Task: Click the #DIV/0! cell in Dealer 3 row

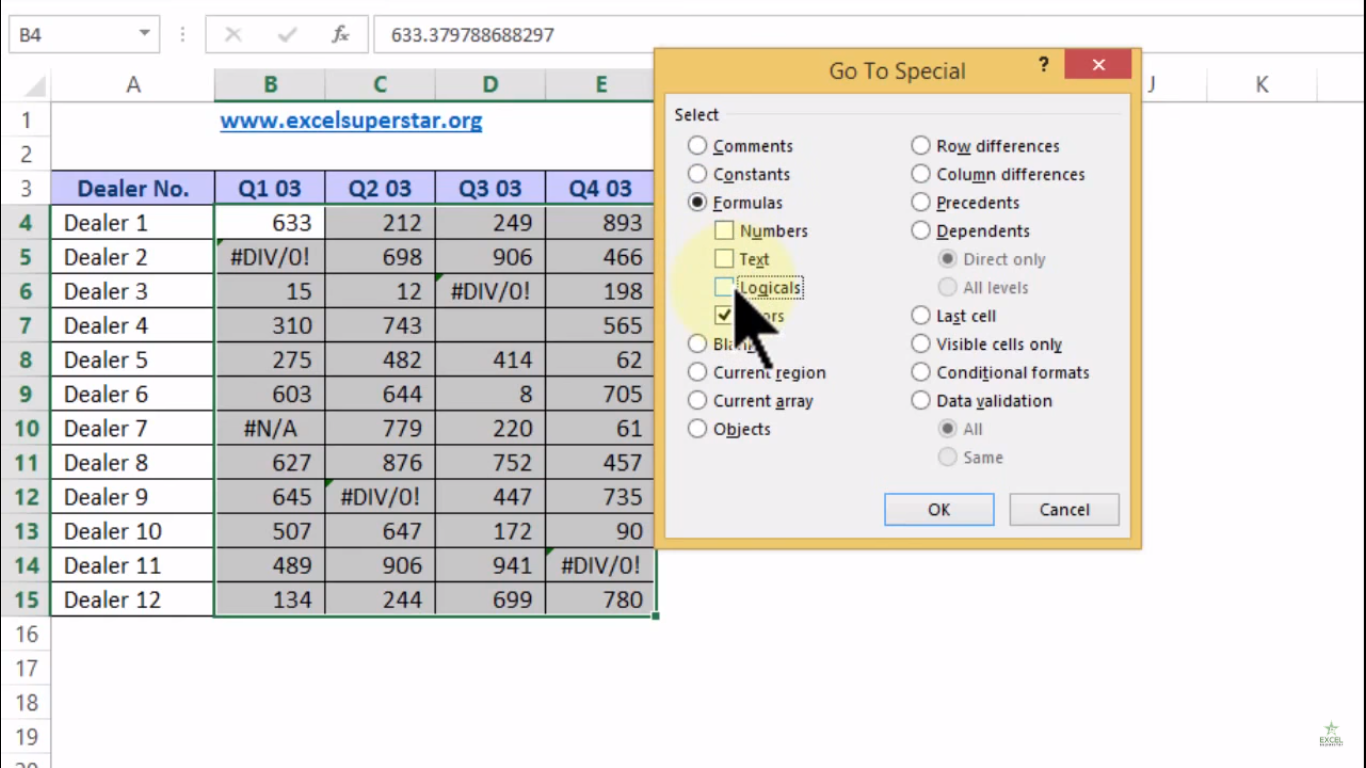Action: tap(490, 291)
